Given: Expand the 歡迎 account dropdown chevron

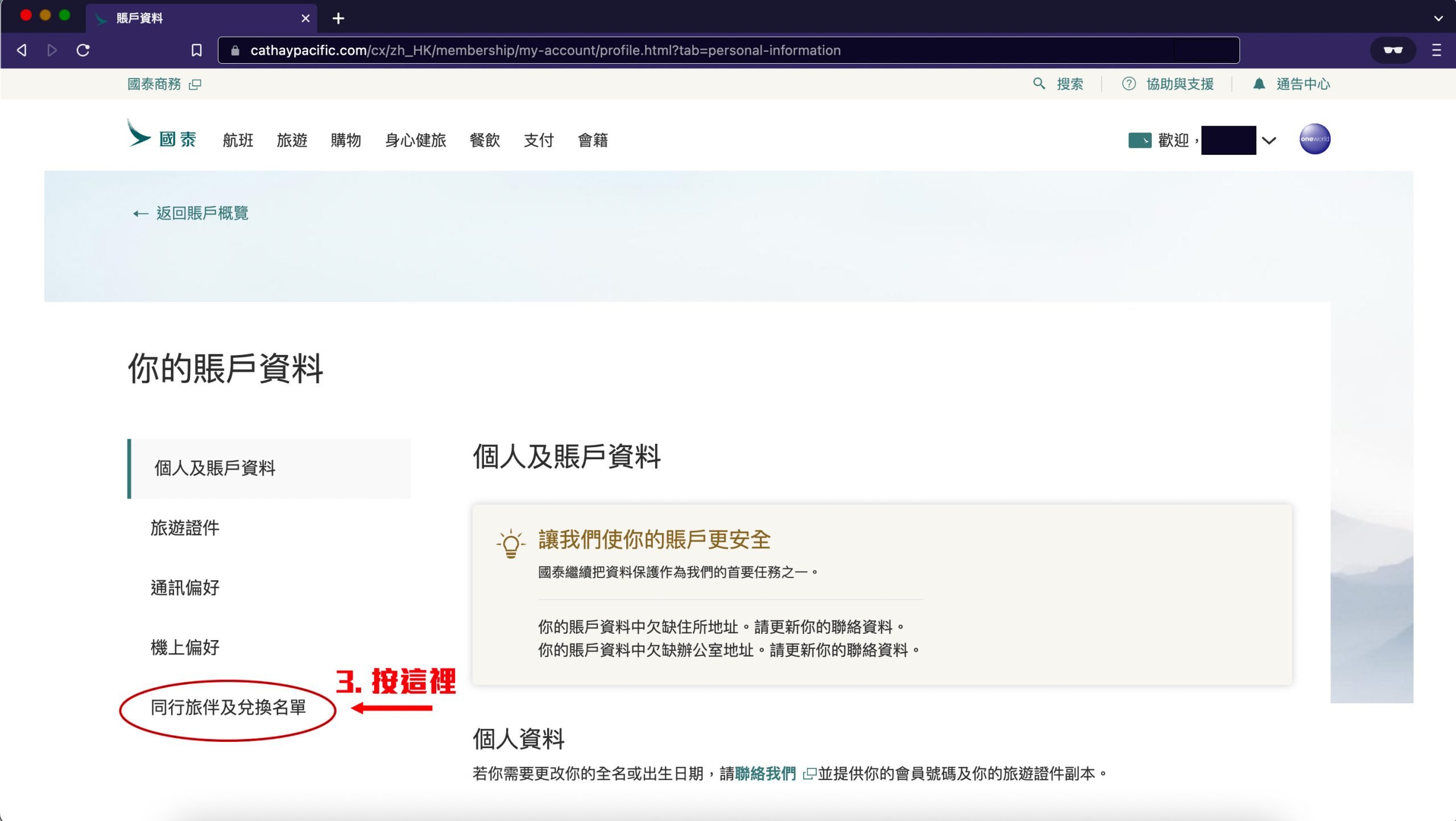Looking at the screenshot, I should [x=1269, y=141].
